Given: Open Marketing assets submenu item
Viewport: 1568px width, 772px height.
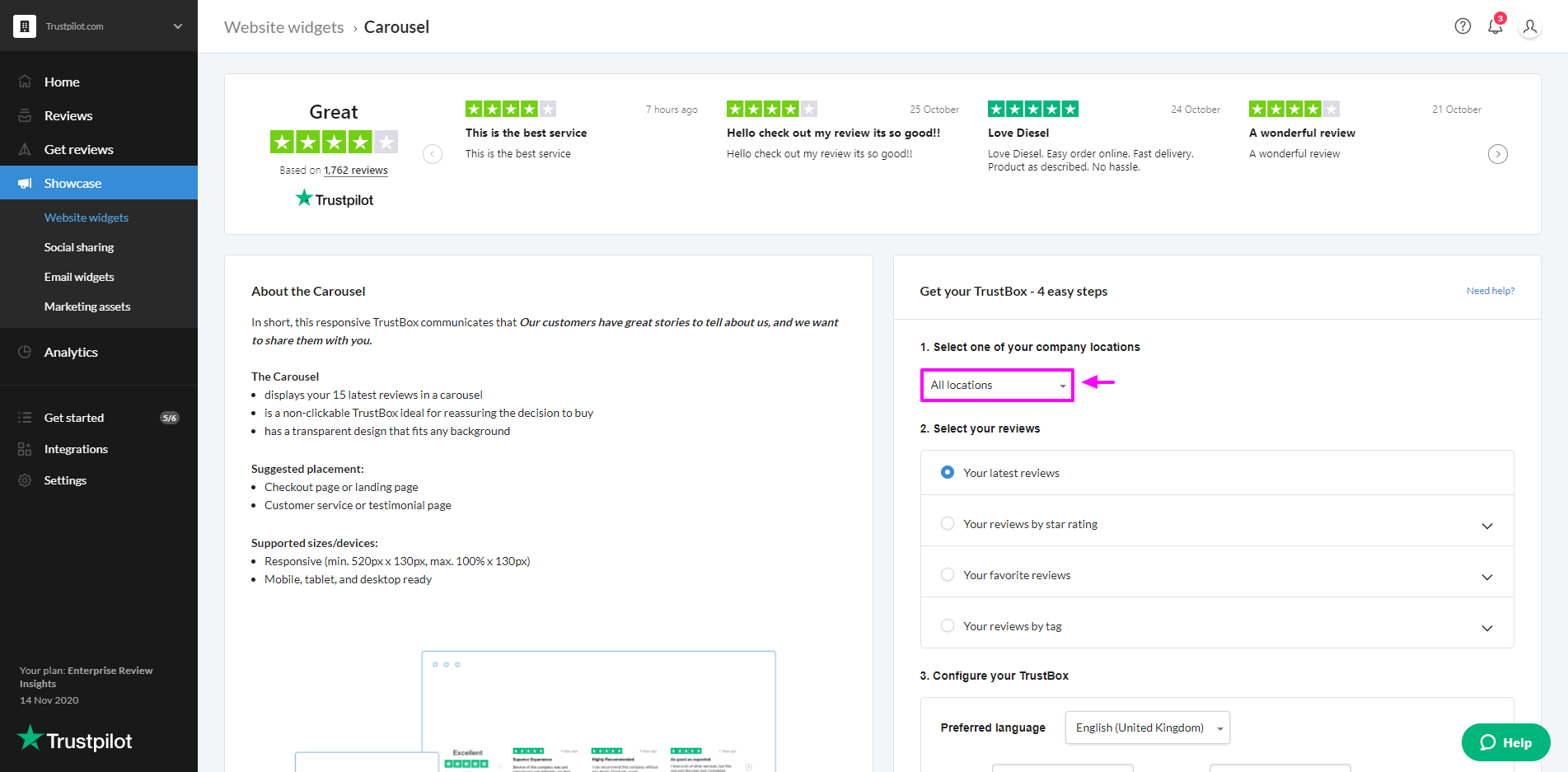Looking at the screenshot, I should click(87, 306).
